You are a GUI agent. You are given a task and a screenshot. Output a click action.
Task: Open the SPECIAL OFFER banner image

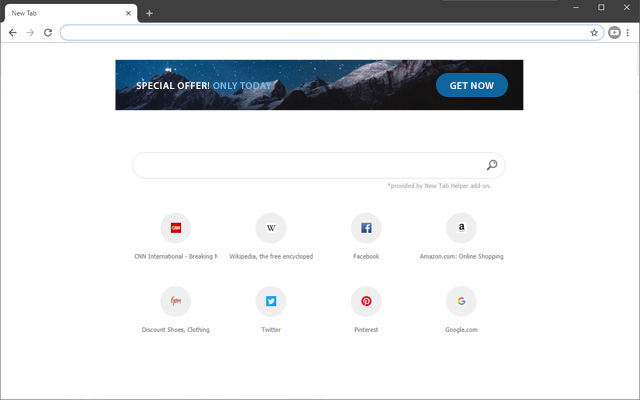pyautogui.click(x=319, y=85)
